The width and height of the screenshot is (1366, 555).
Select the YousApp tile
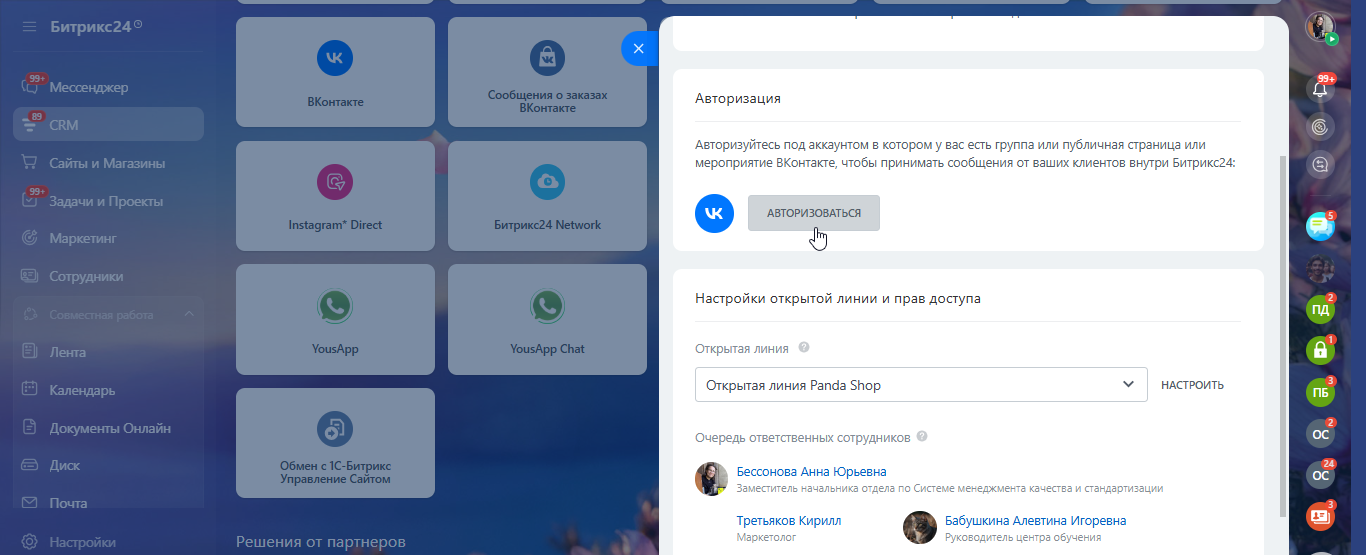(335, 319)
